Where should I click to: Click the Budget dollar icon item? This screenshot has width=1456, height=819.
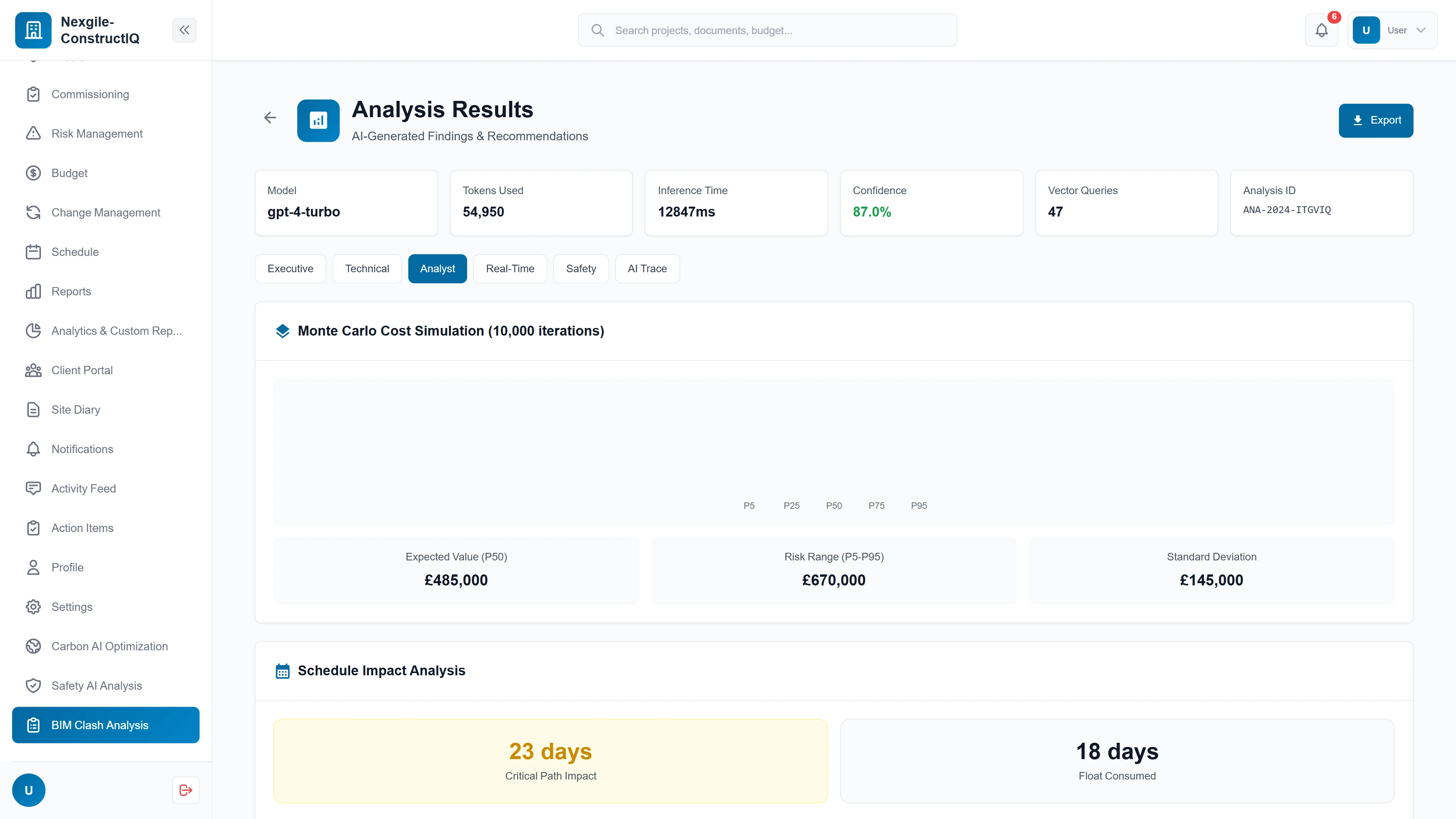click(x=33, y=173)
